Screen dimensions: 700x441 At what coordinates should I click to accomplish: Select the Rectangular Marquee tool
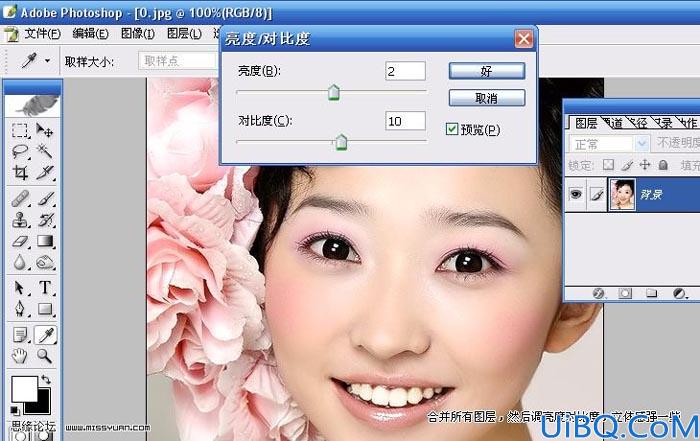point(20,130)
